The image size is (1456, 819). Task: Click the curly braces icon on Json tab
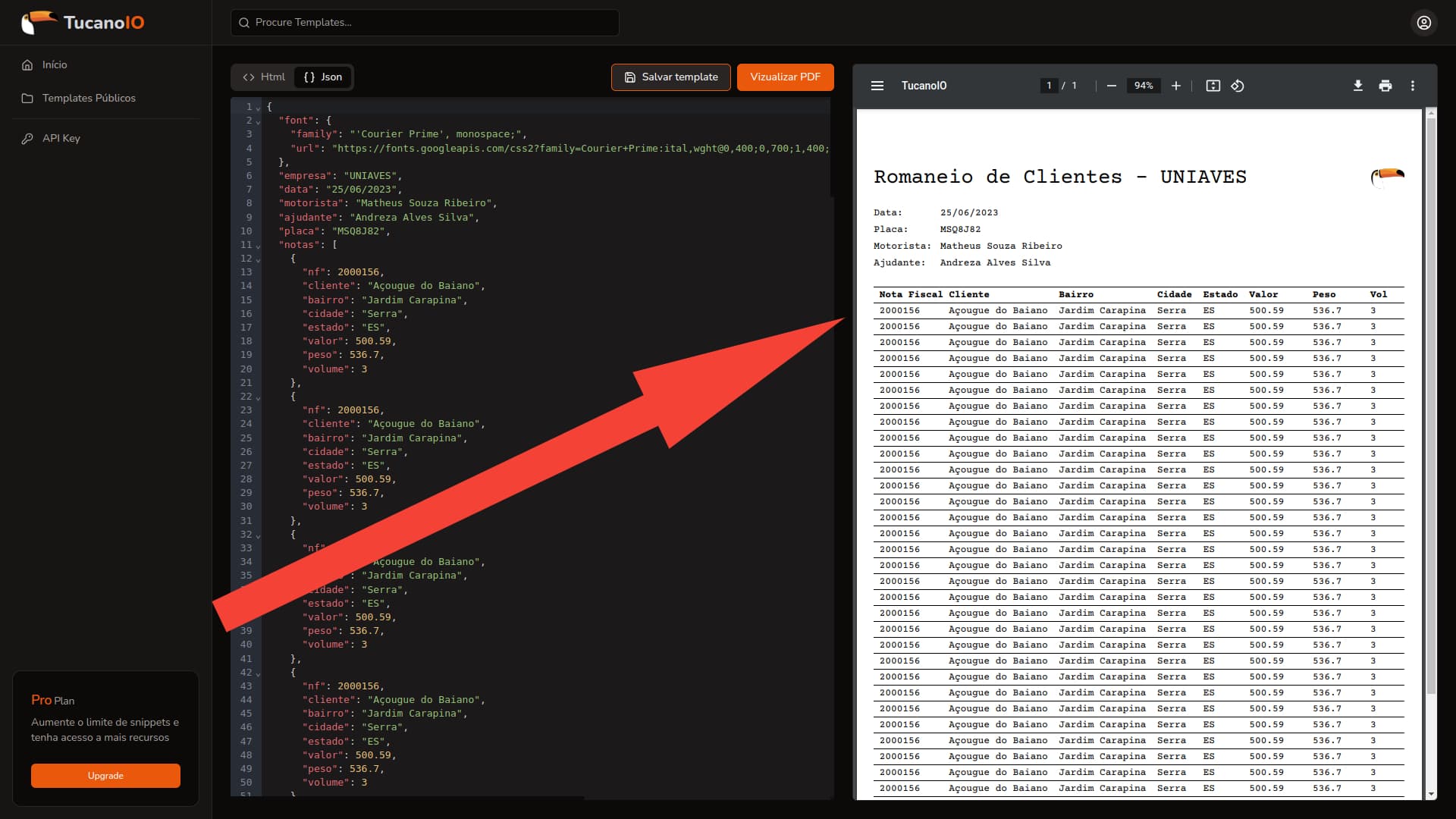[x=309, y=77]
